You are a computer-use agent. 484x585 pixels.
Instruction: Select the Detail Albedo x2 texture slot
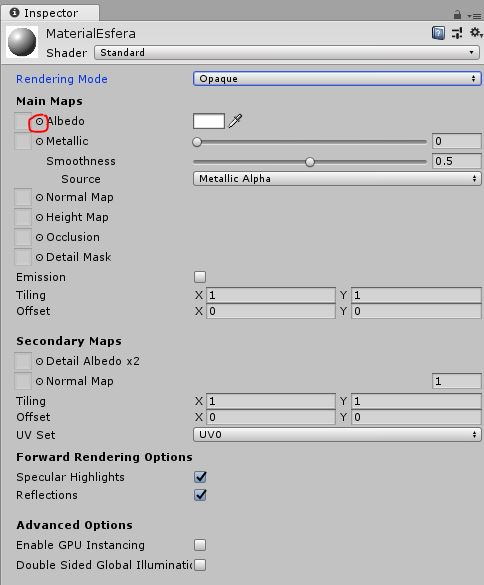pyautogui.click(x=23, y=361)
